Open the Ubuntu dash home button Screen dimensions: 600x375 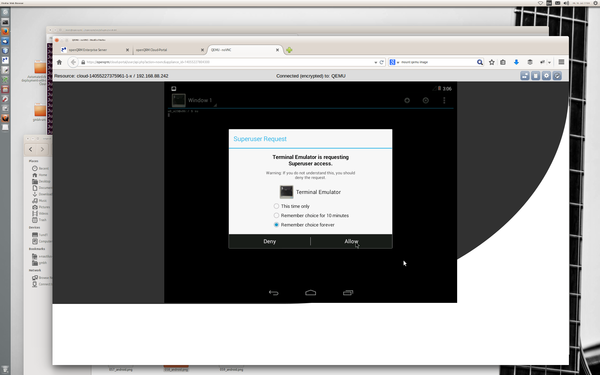click(x=5, y=12)
